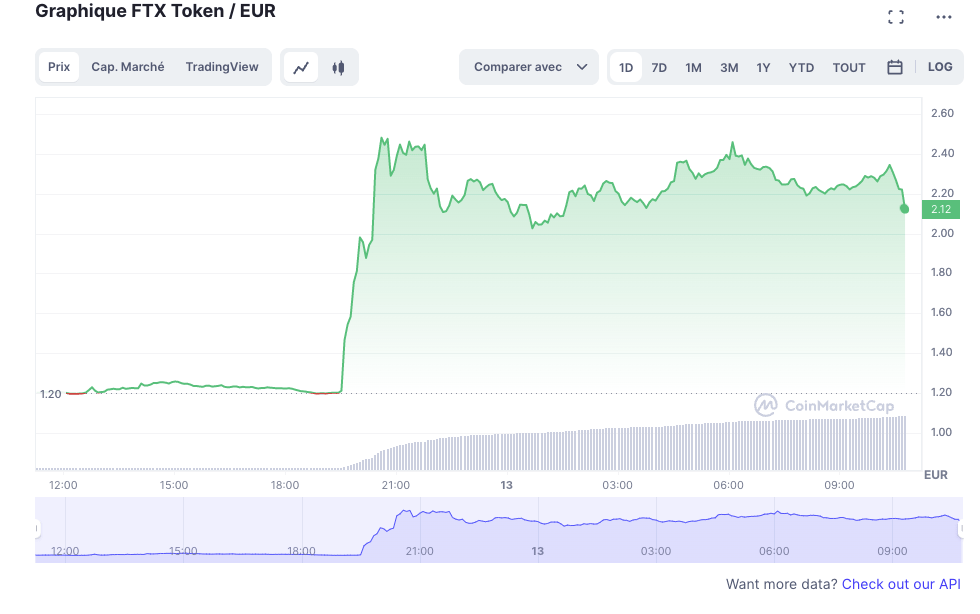The width and height of the screenshot is (980, 614).
Task: Grab the left handle of range navigator
Action: tap(37, 529)
